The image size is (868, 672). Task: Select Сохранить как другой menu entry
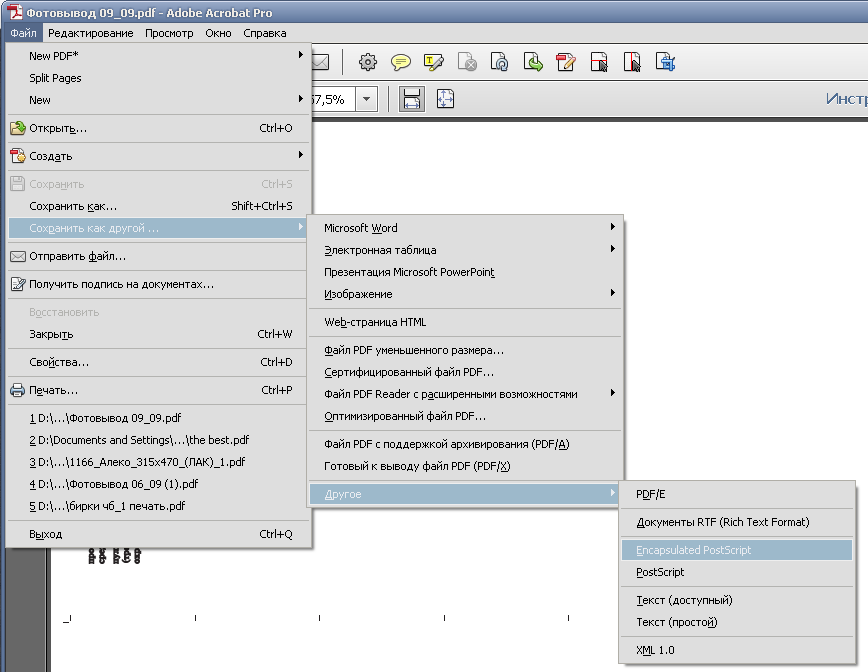(158, 228)
